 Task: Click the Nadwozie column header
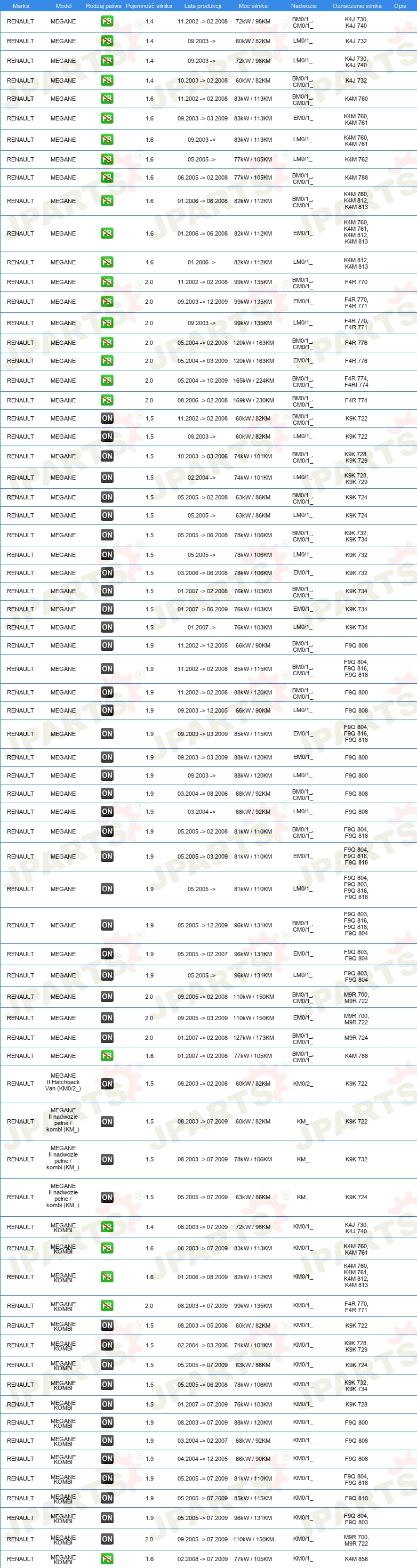click(304, 6)
